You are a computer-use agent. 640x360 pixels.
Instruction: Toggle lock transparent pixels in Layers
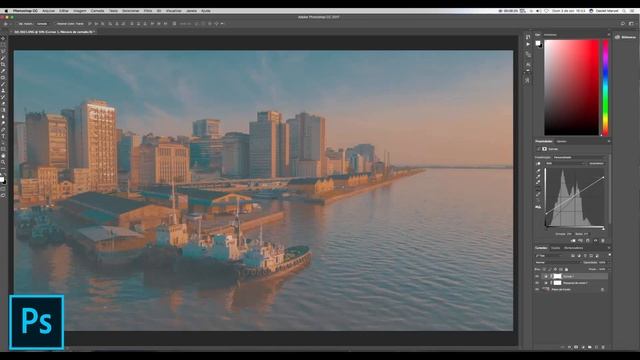point(544,269)
